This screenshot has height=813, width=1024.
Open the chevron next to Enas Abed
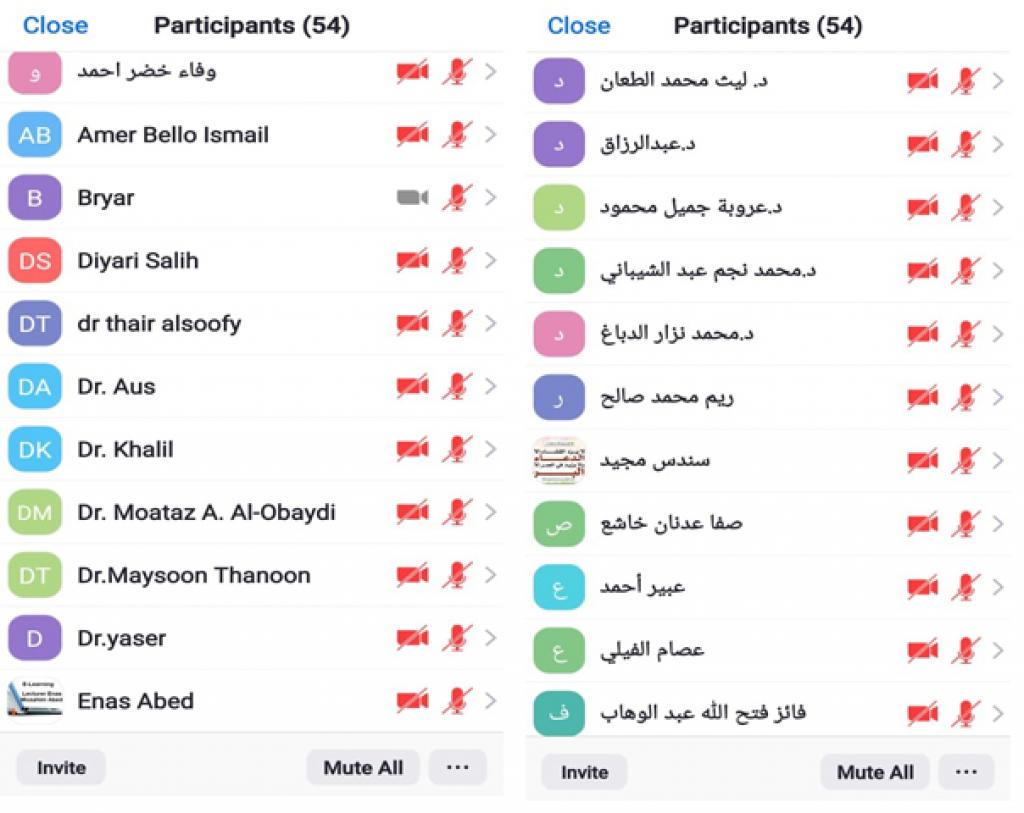pos(490,701)
